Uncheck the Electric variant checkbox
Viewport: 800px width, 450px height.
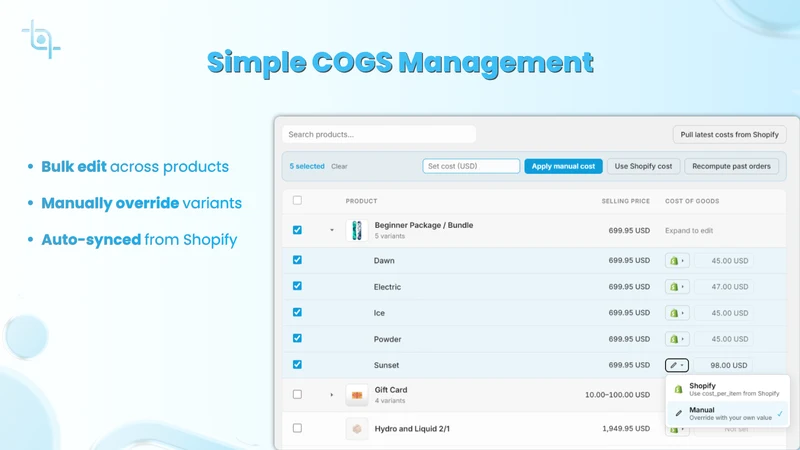coord(297,286)
